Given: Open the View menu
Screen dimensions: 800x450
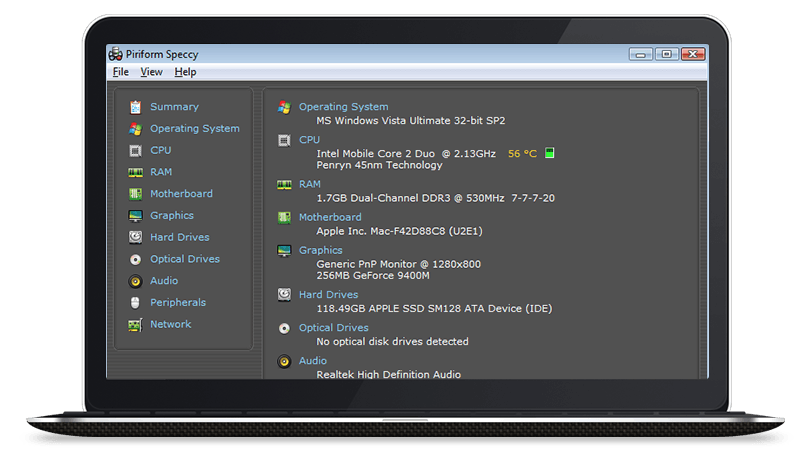Looking at the screenshot, I should (x=151, y=72).
